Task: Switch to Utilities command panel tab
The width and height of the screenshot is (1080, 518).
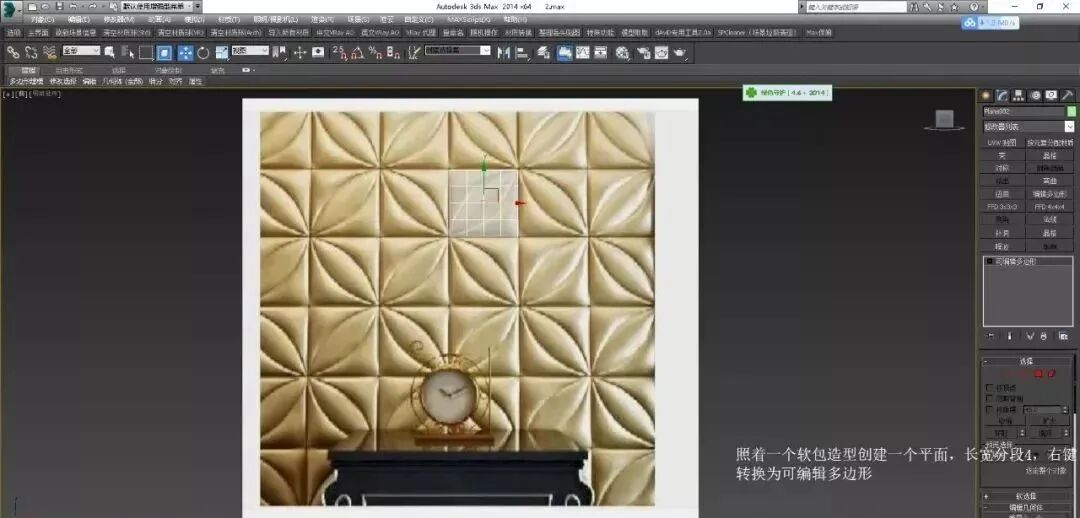Action: pos(1068,95)
